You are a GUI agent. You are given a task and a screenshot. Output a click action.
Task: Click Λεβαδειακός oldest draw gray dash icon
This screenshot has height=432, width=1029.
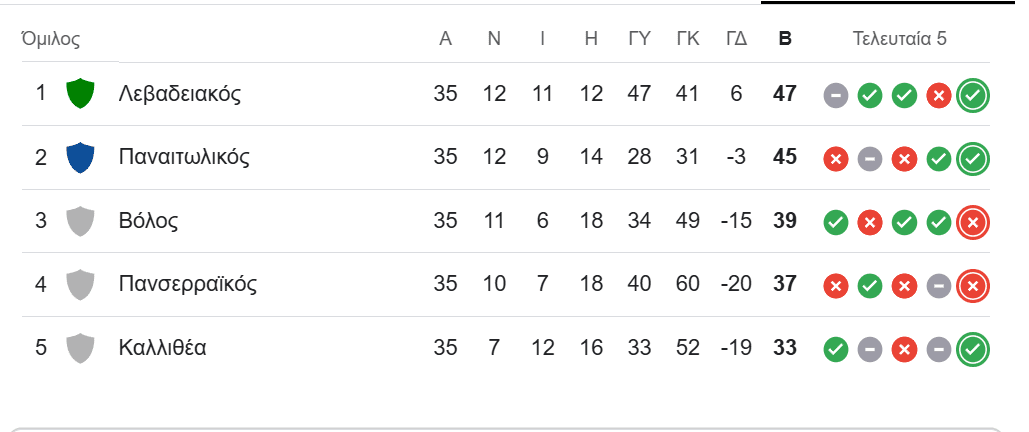tap(836, 95)
